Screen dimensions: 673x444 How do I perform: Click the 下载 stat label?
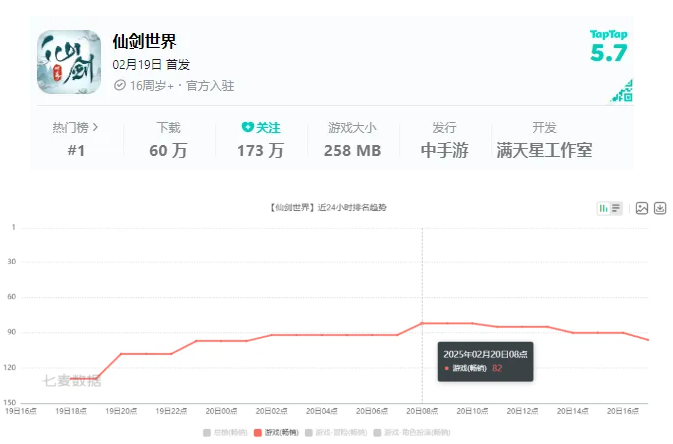(168, 128)
